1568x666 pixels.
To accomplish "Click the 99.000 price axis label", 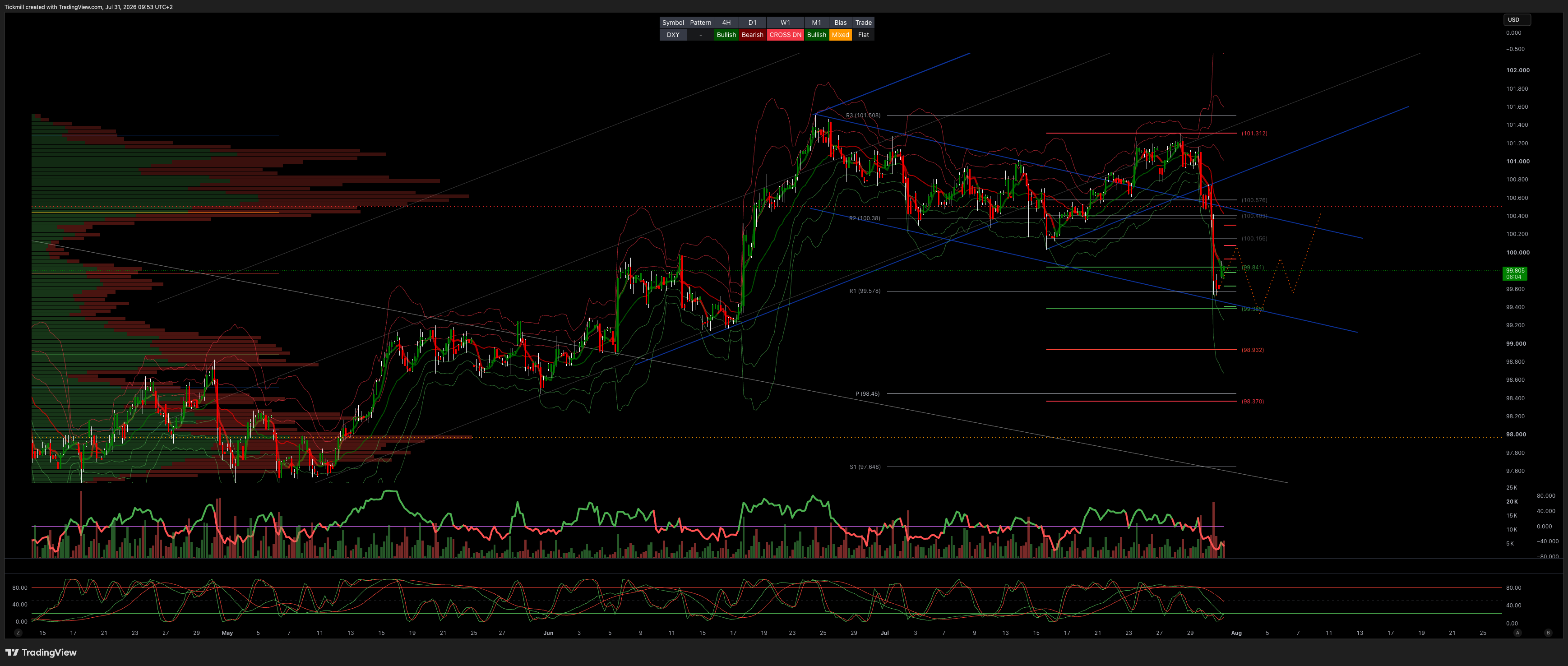I will pyautogui.click(x=1516, y=344).
